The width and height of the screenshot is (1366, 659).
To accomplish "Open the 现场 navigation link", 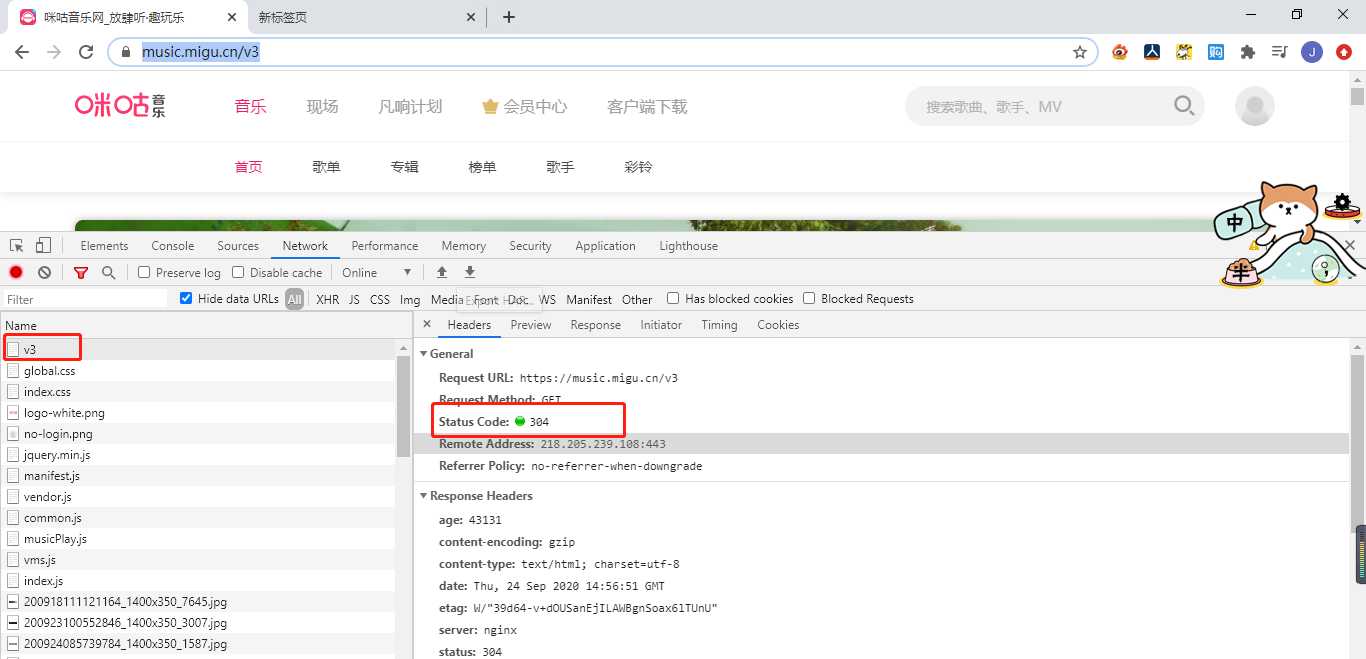I will (x=322, y=106).
